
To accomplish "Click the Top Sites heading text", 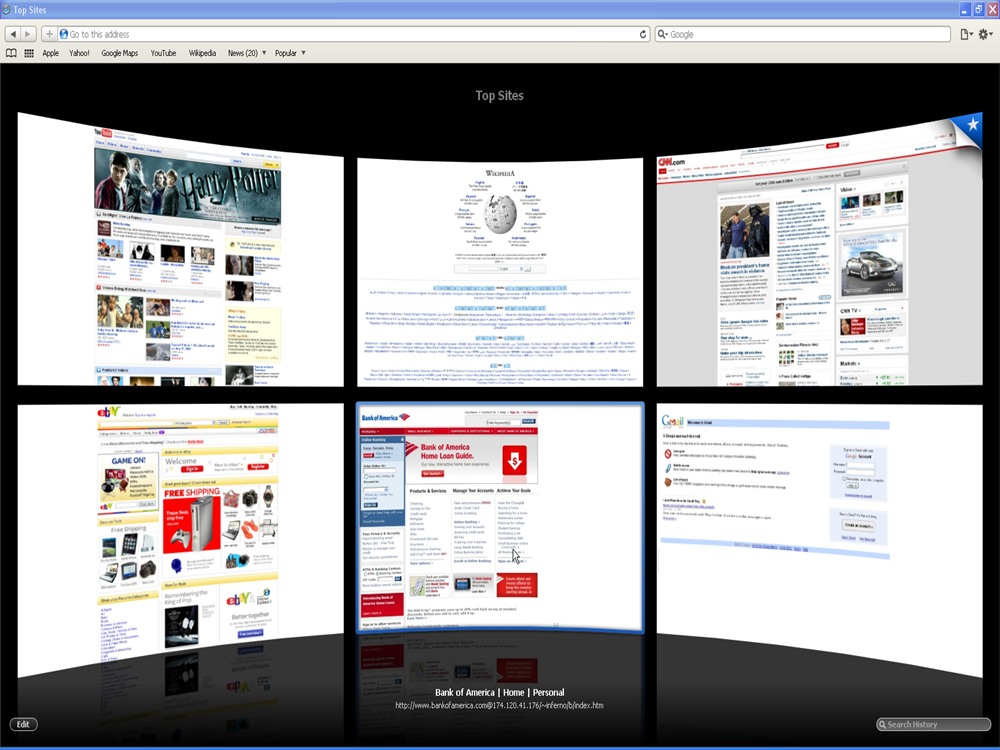I will pyautogui.click(x=499, y=96).
